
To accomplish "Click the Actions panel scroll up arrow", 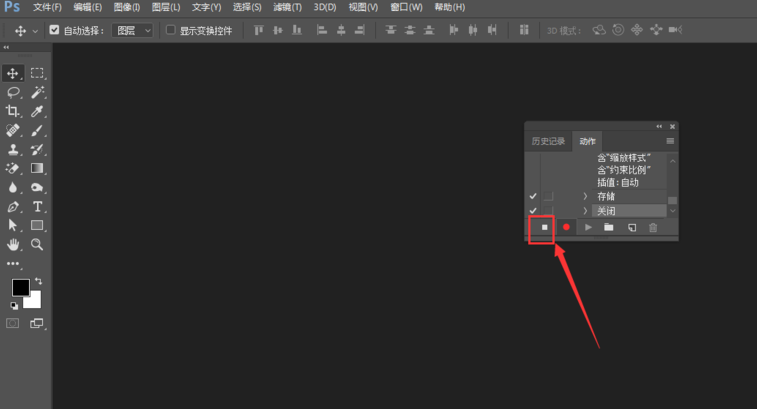I will [673, 161].
